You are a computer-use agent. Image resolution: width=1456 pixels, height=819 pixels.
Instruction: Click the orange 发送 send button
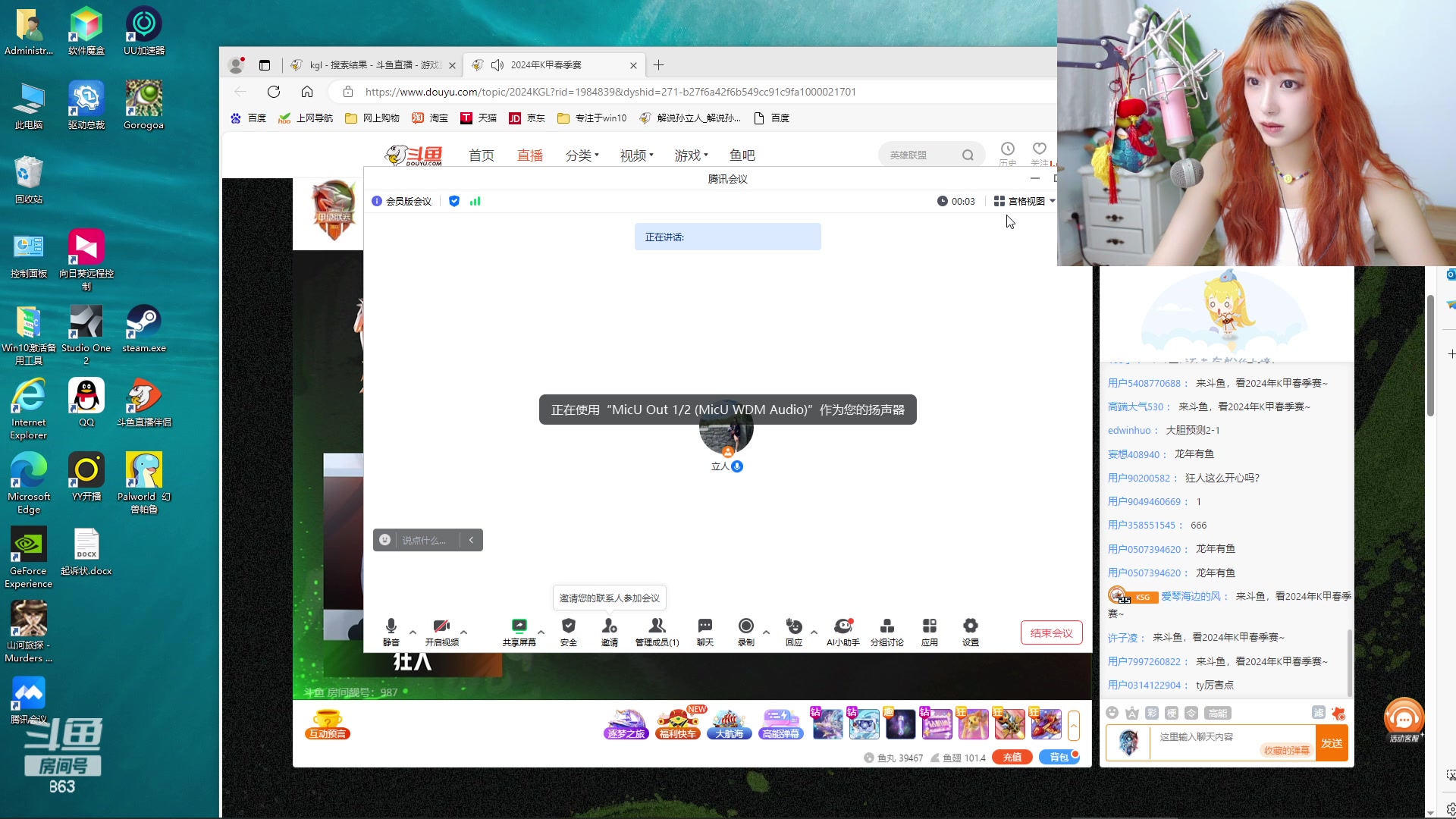click(x=1332, y=743)
